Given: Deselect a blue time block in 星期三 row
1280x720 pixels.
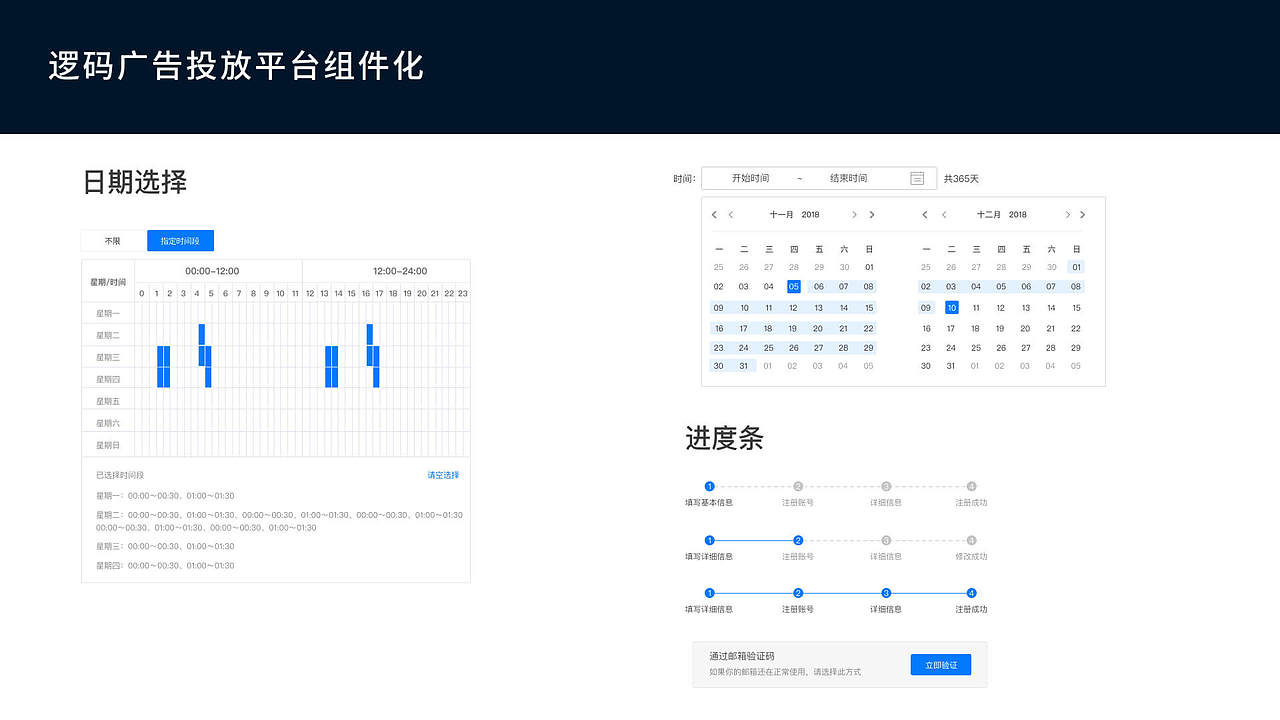Looking at the screenshot, I should (x=163, y=358).
